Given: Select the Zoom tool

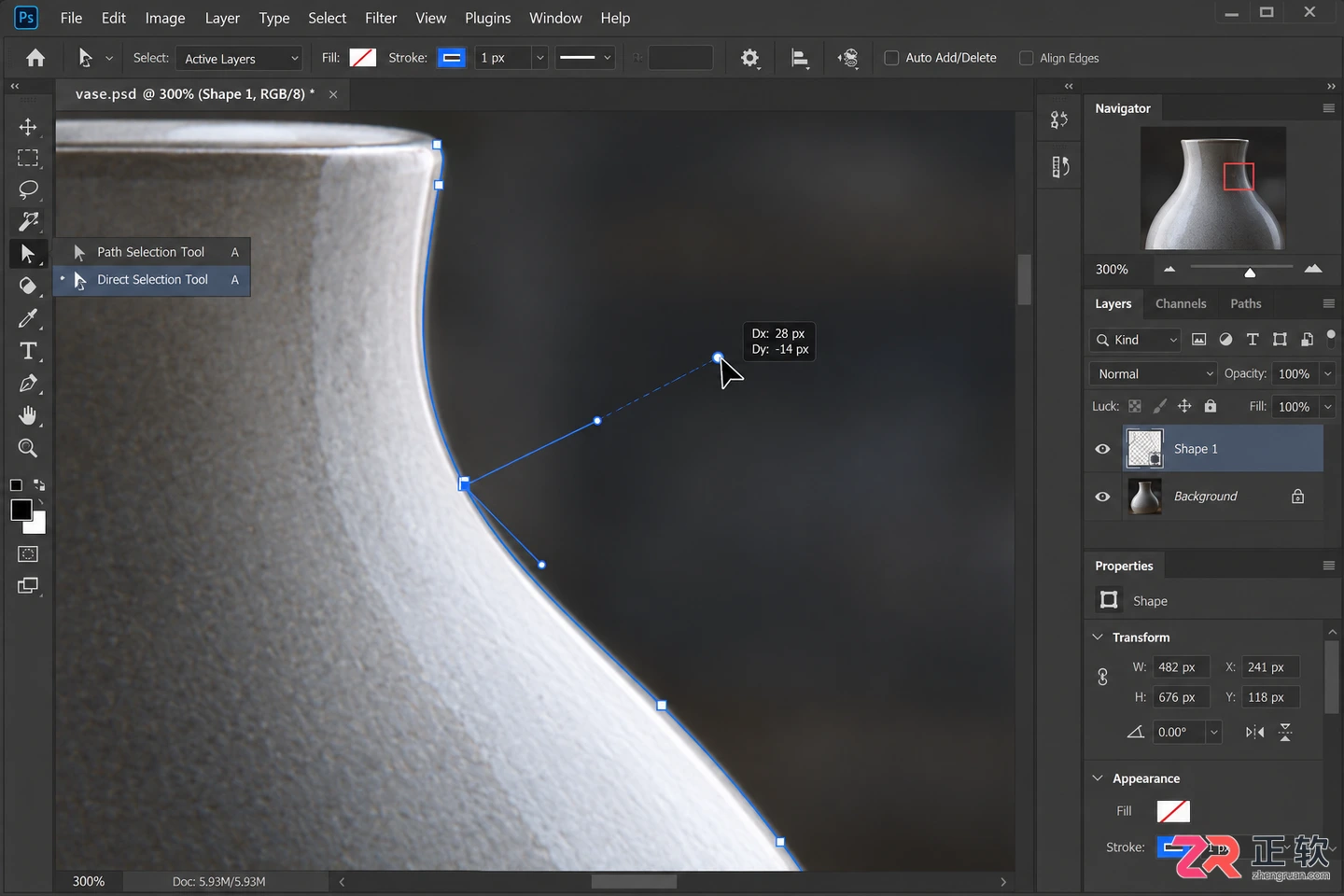Looking at the screenshot, I should click(x=28, y=448).
